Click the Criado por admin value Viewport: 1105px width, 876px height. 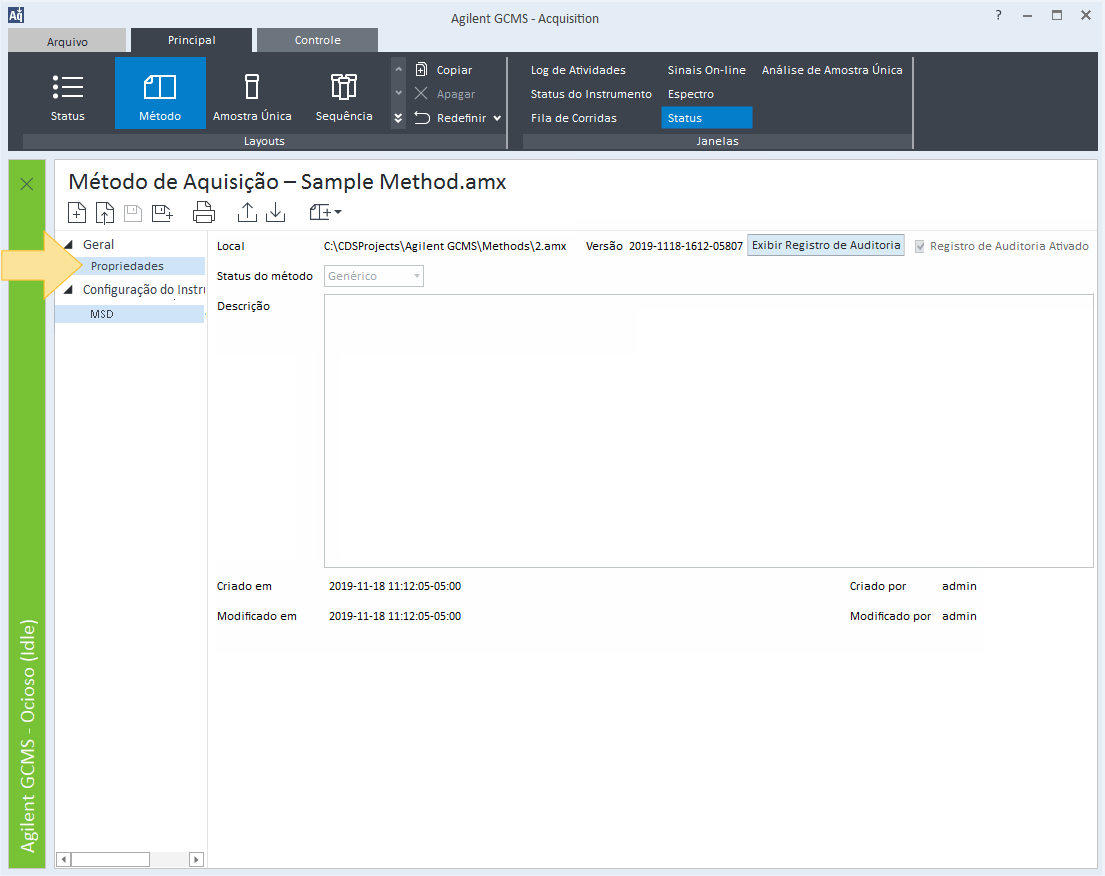[959, 586]
